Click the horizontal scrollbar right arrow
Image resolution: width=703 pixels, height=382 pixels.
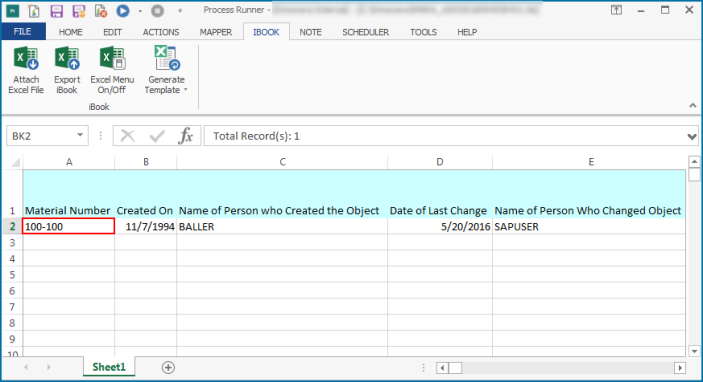(680, 368)
